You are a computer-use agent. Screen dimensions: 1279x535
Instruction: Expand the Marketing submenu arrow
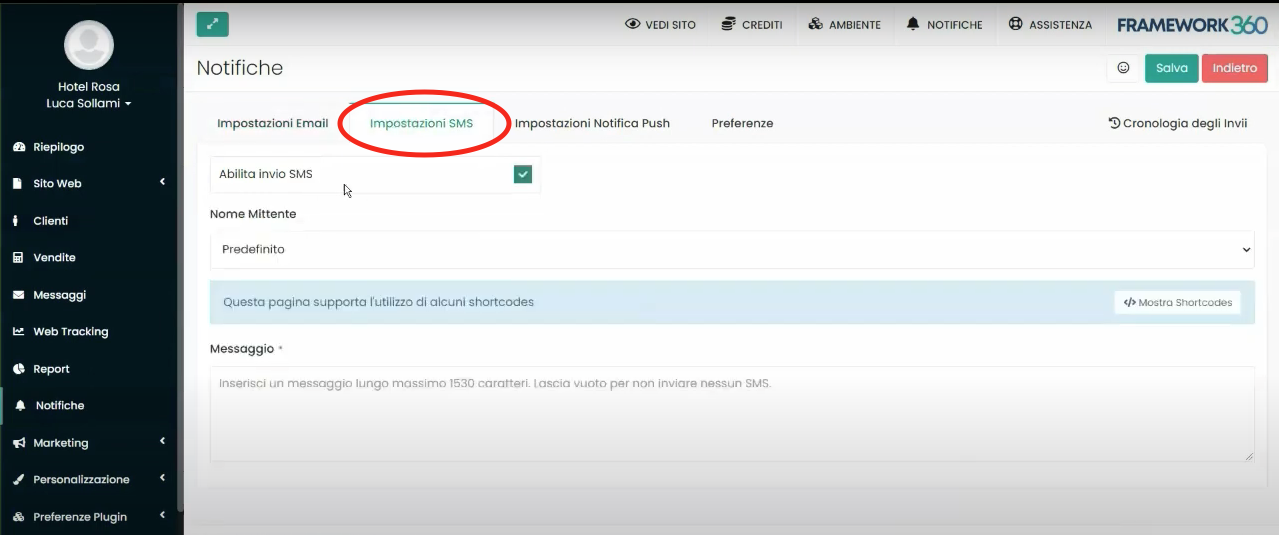coord(162,441)
